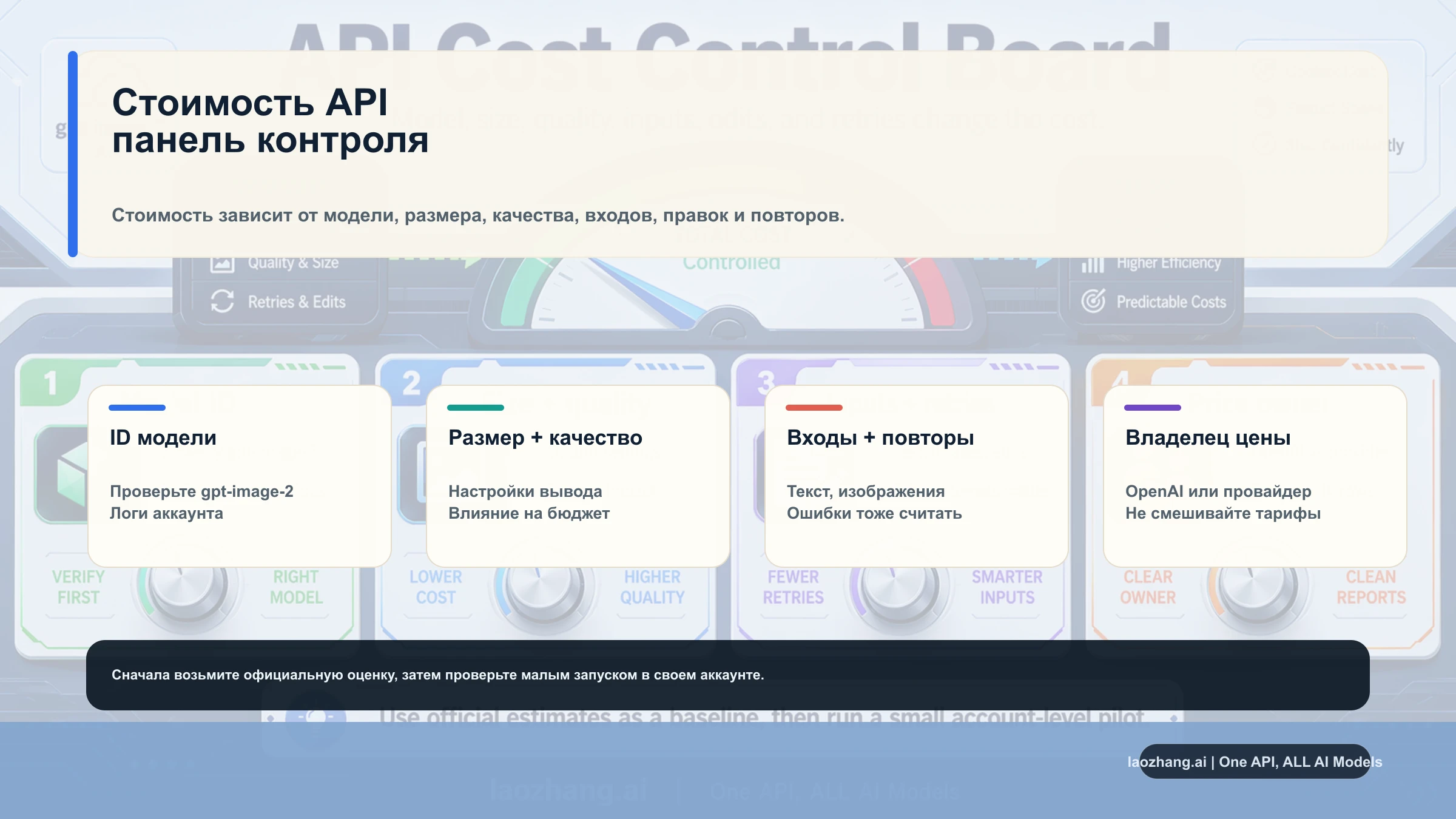Click the red accent bar on Входы + повторы
Image resolution: width=1456 pixels, height=819 pixels.
point(814,408)
